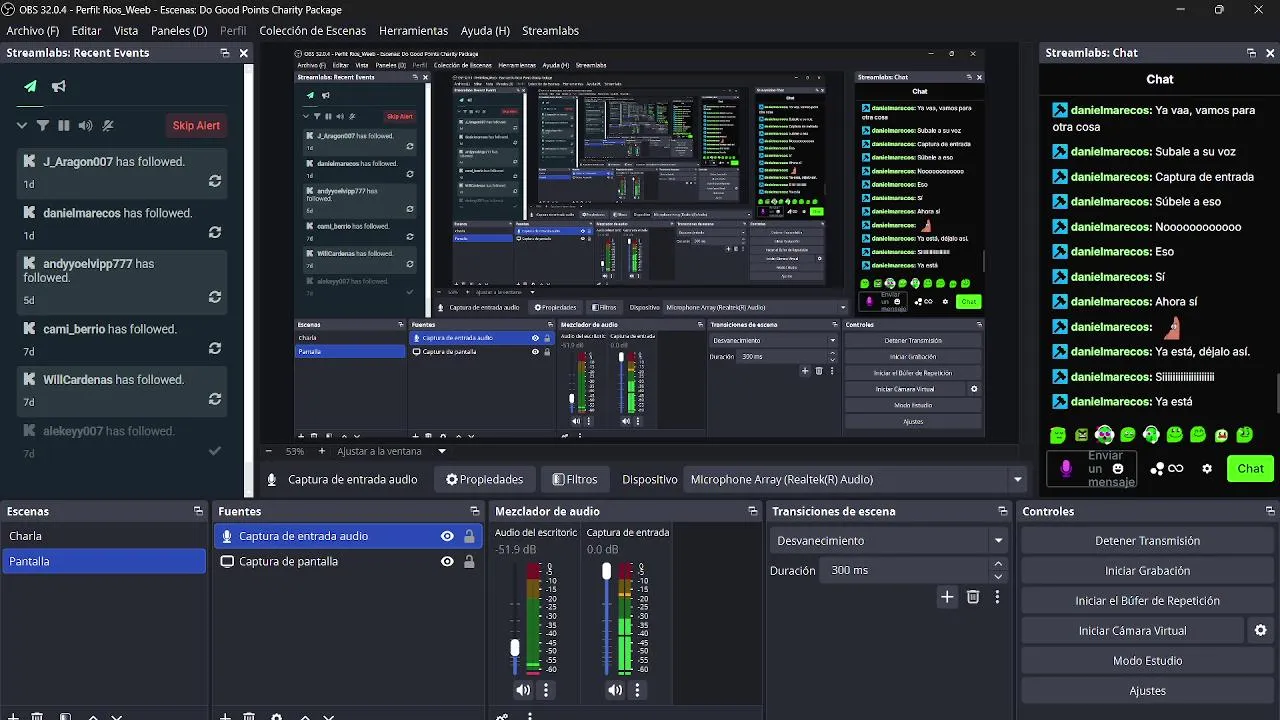Screen dimensions: 1280x720
Task: Open chat settings gear in Streamlabs Chat
Action: tap(1207, 469)
